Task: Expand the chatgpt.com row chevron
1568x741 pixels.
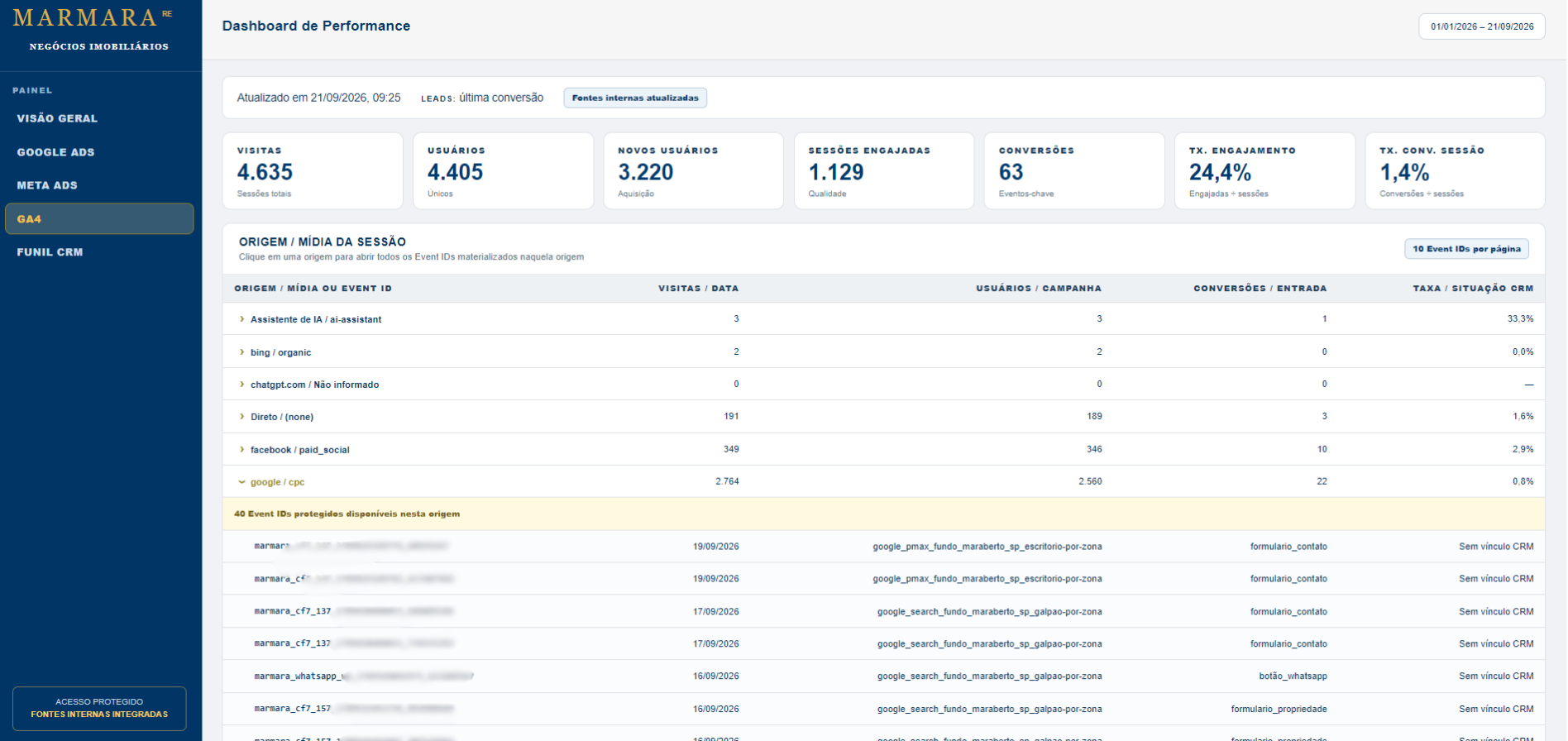Action: (241, 385)
